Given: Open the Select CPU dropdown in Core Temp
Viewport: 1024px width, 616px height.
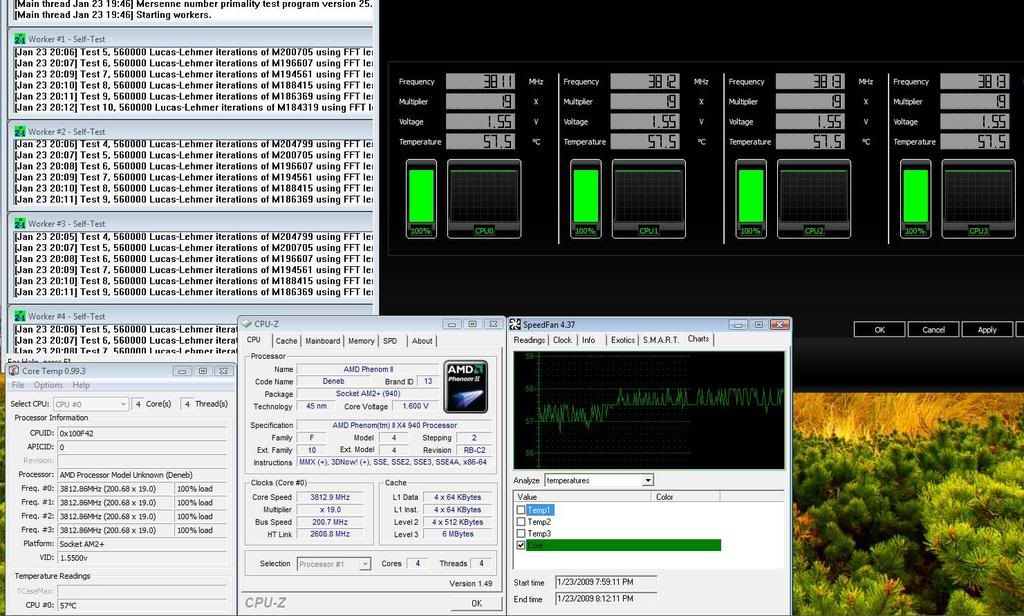Looking at the screenshot, I should click(91, 404).
